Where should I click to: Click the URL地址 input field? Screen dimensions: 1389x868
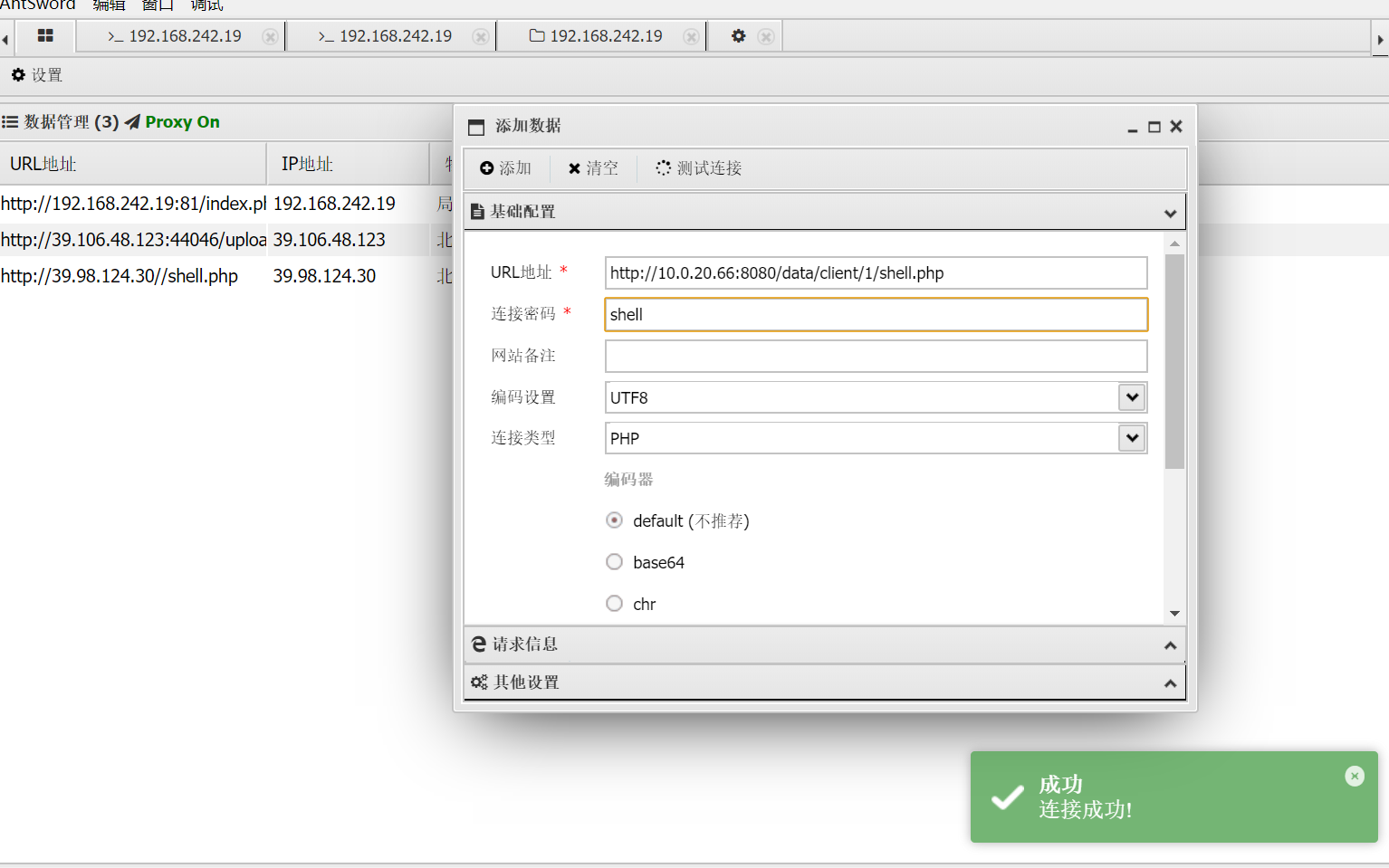pos(875,273)
